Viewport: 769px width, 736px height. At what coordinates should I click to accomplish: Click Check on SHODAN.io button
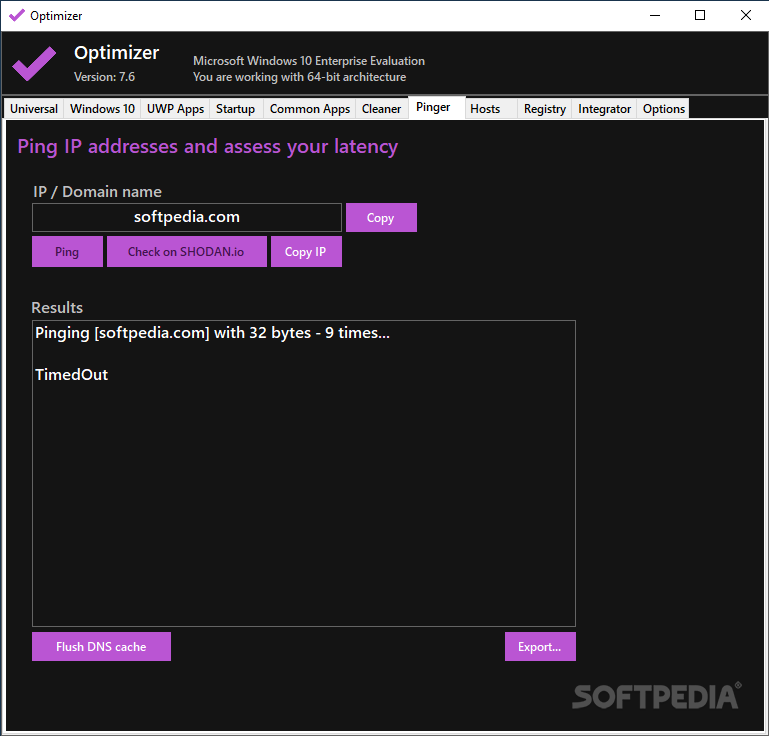[186, 252]
